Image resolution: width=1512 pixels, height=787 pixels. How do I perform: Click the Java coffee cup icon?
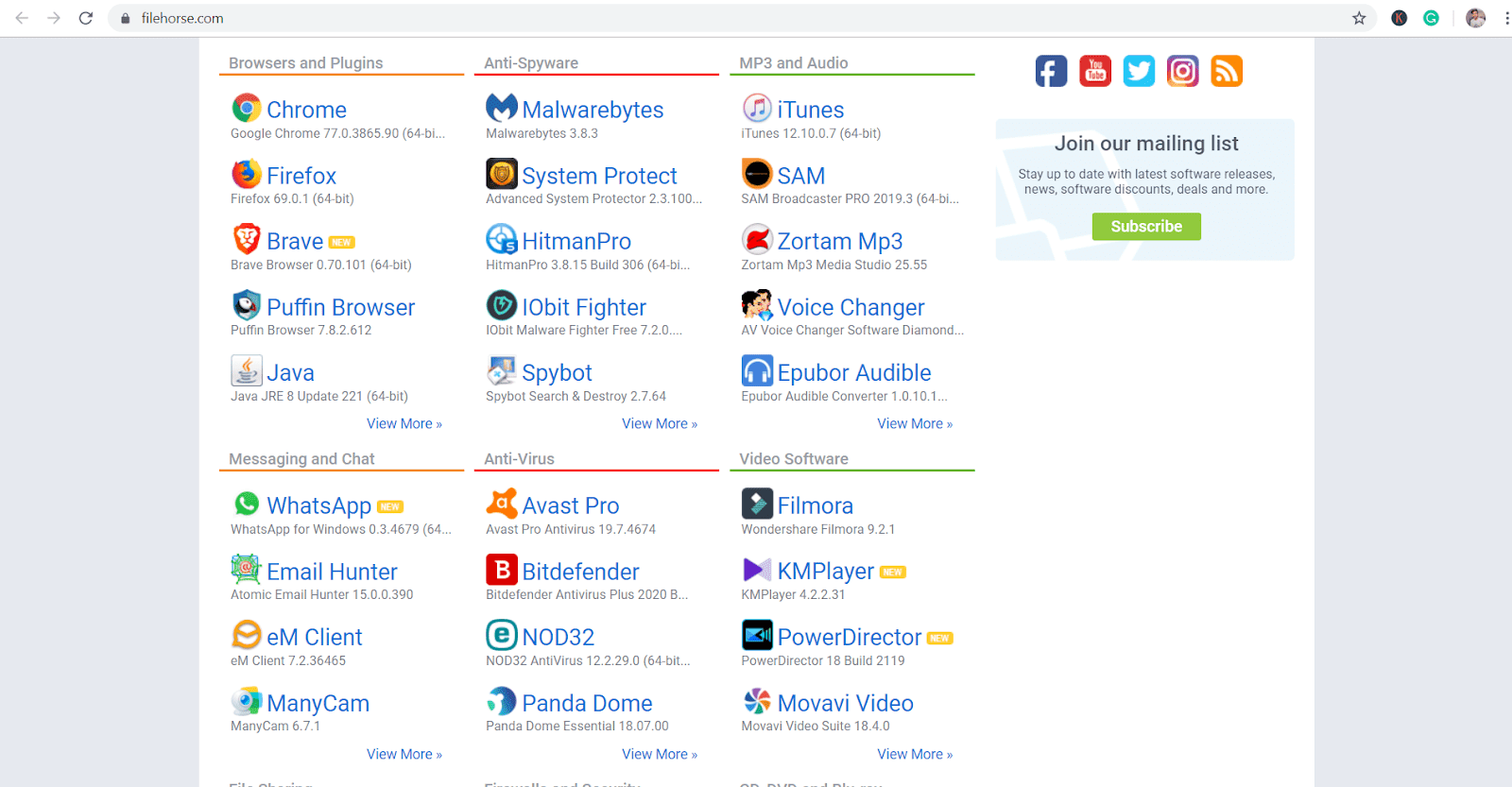point(247,370)
